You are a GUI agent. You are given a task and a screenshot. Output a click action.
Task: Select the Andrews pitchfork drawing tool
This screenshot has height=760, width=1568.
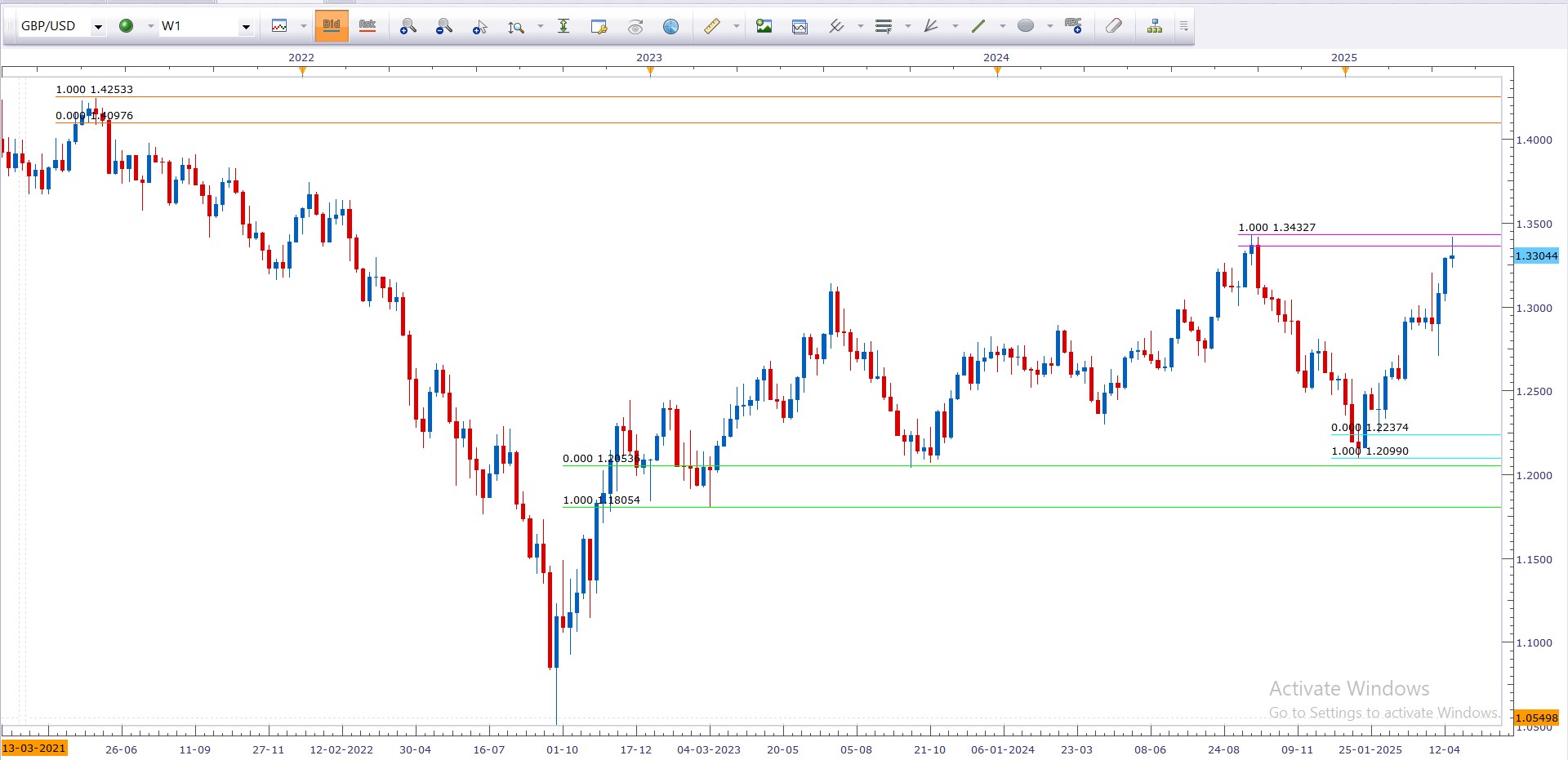click(x=930, y=27)
